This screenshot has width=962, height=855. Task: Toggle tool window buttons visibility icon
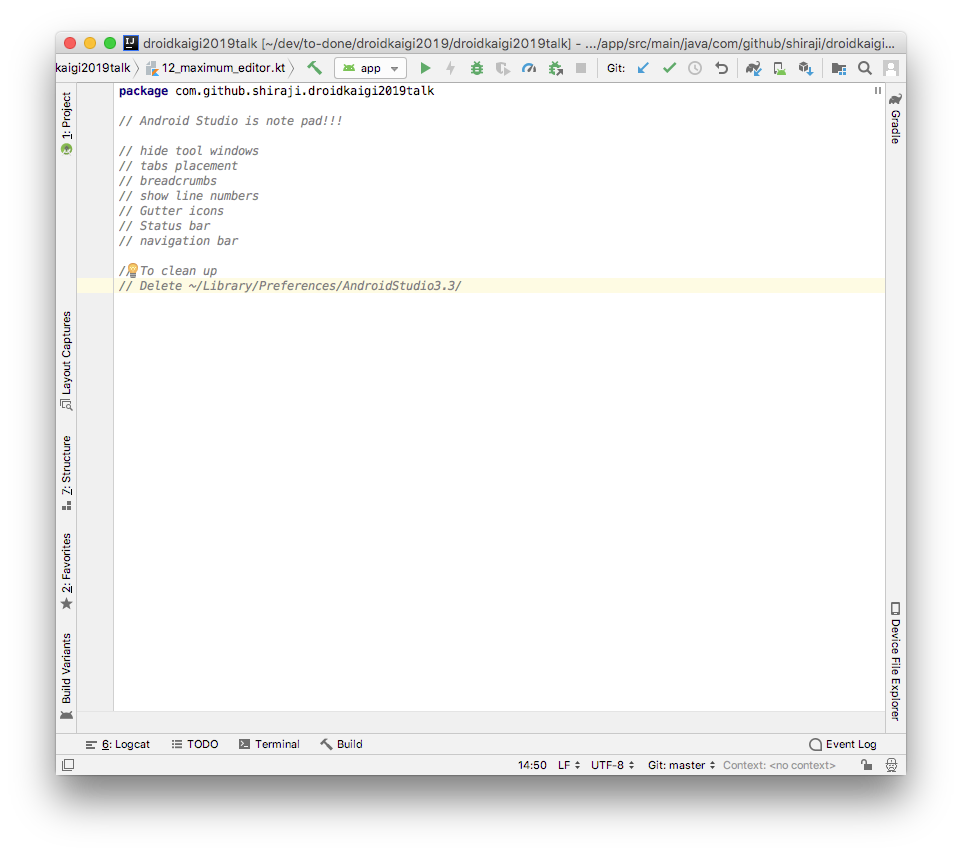(x=68, y=765)
